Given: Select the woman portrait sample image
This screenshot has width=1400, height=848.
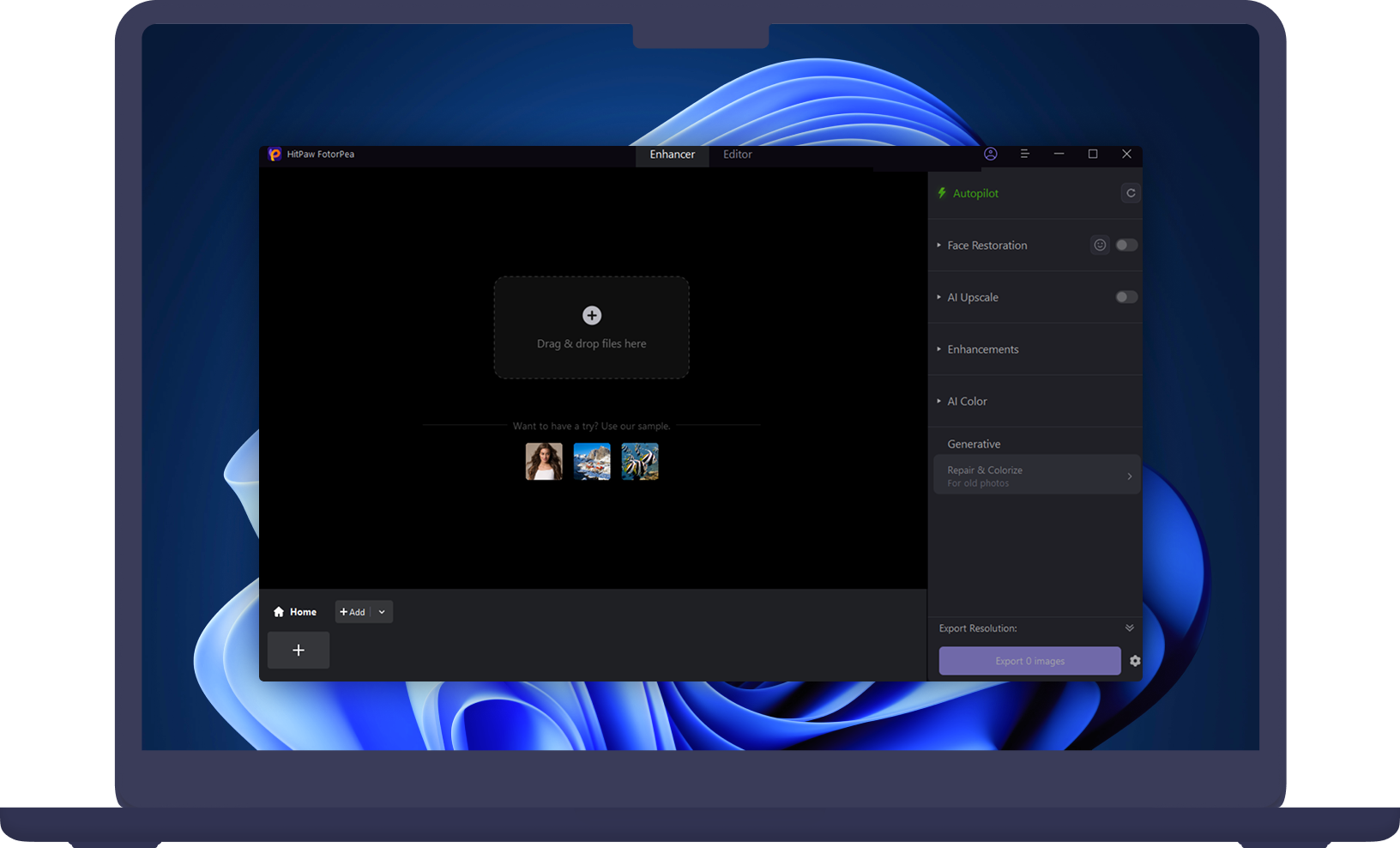Looking at the screenshot, I should coord(544,462).
